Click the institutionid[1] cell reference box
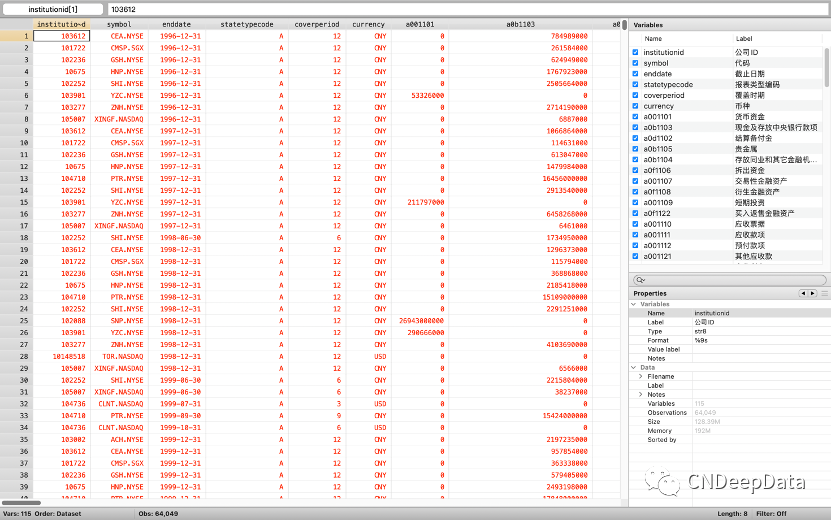Viewport: 832px width, 520px height. coord(53,10)
